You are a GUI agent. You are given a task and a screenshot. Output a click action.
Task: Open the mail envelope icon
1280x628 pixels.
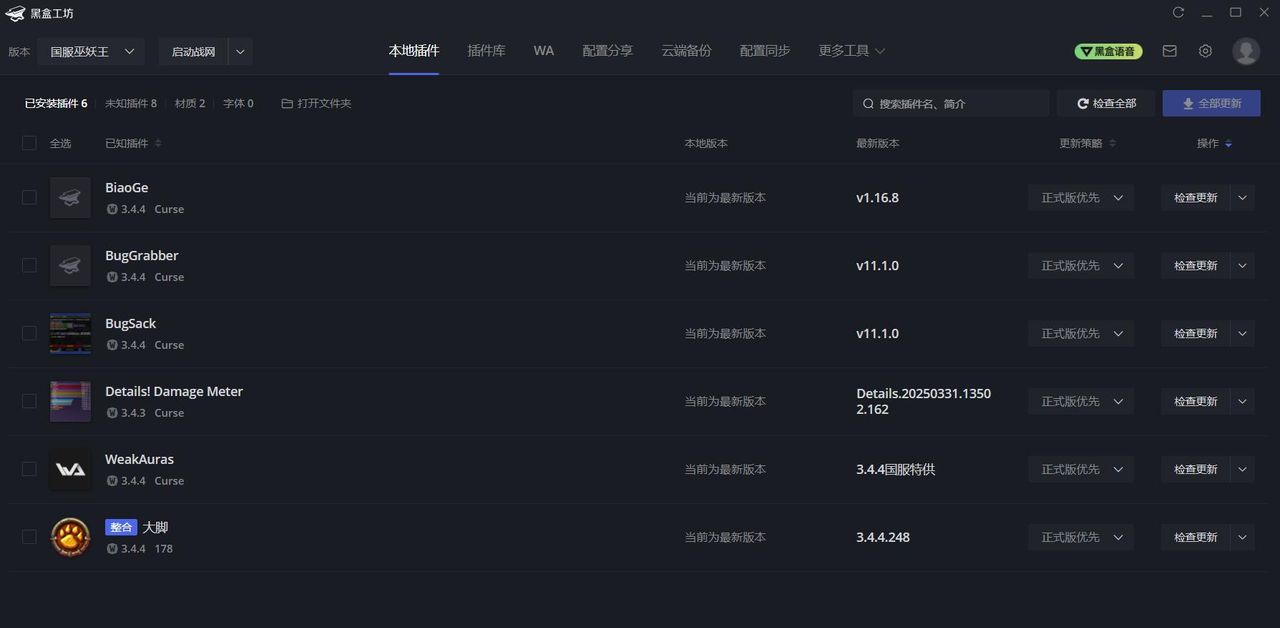[1169, 51]
